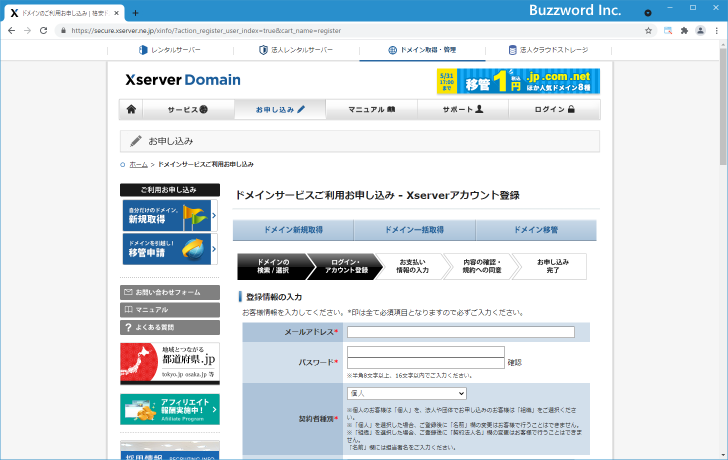The image size is (728, 460).
Task: Bookmark this page with the star icon
Action: point(648,31)
